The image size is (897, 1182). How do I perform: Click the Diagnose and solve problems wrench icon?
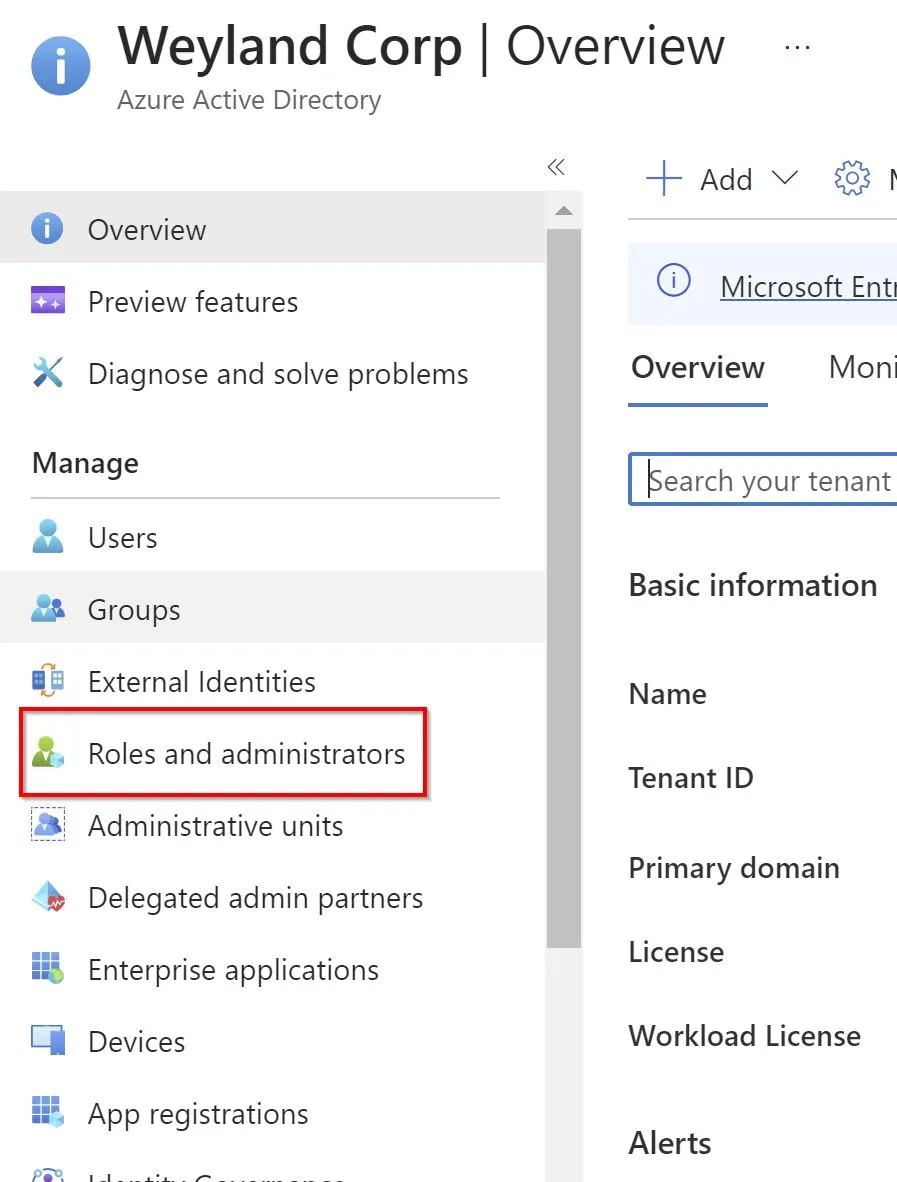(x=47, y=372)
